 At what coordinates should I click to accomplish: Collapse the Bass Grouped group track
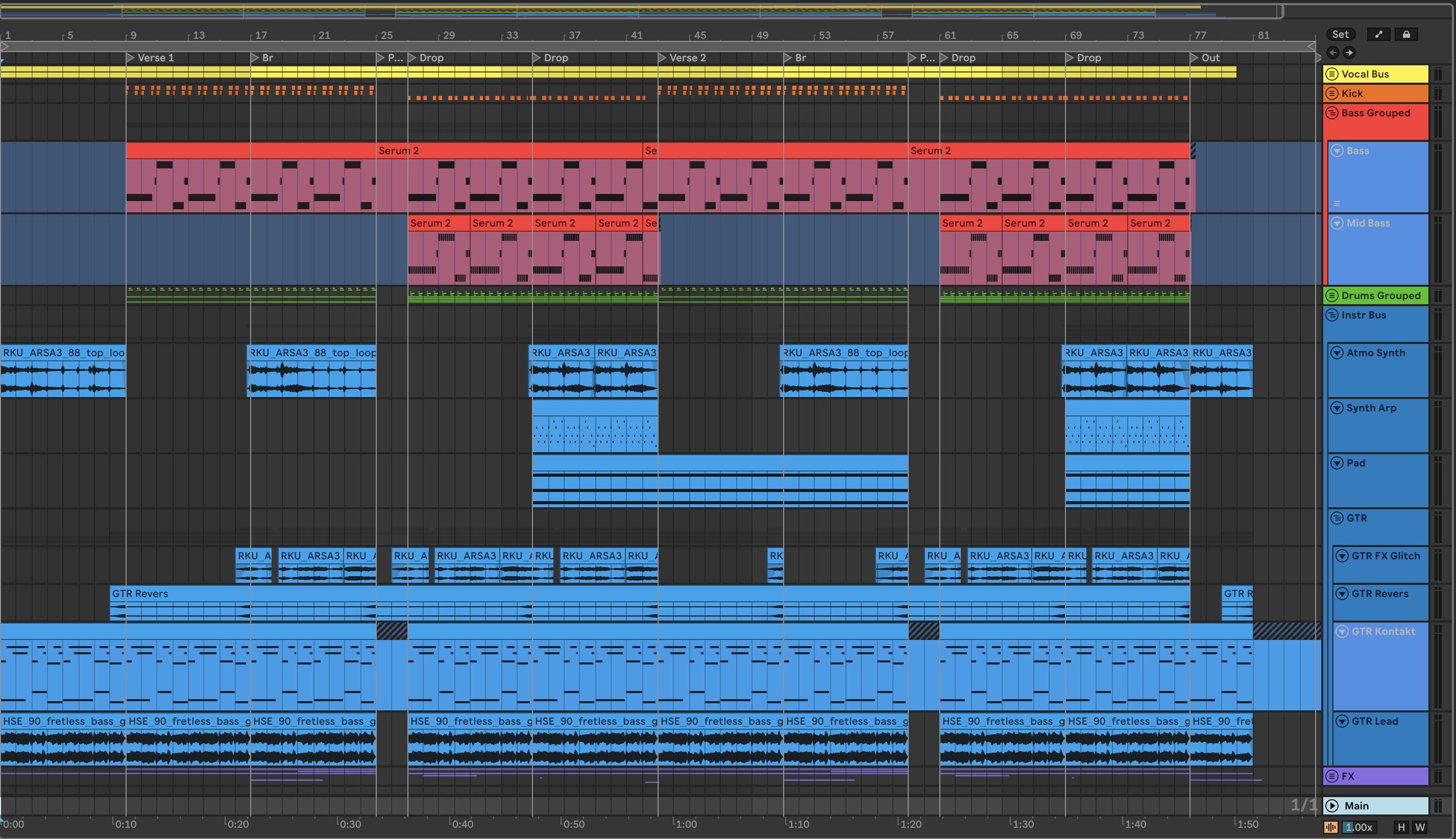coord(1332,113)
